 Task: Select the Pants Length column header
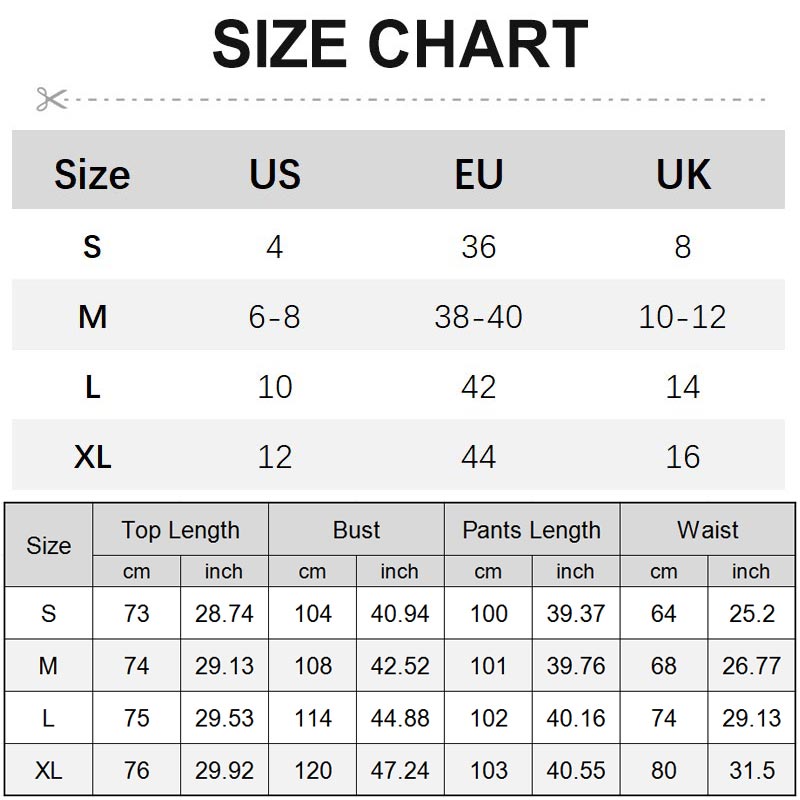[x=531, y=530]
